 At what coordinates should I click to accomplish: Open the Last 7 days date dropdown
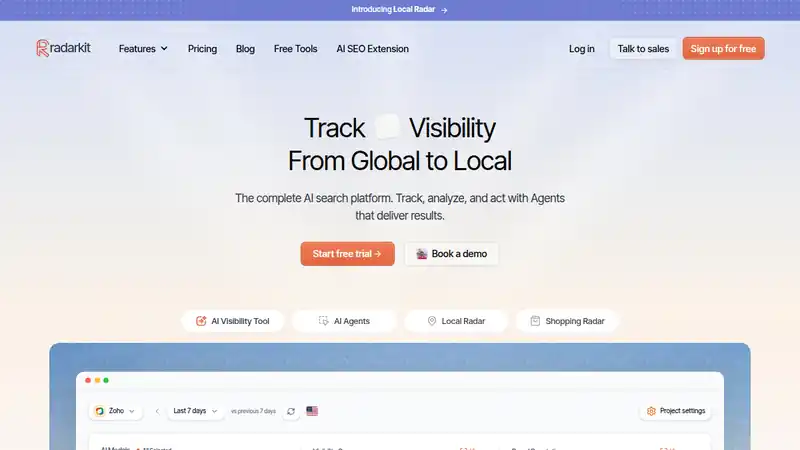tap(195, 411)
